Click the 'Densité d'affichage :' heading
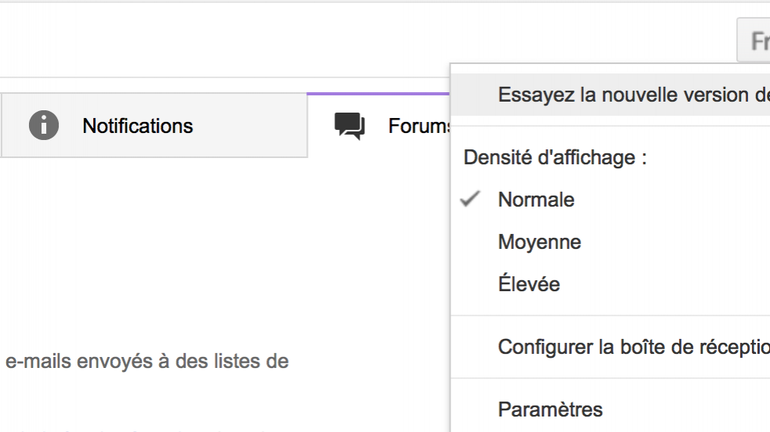Screen dimensions: 770x432 tap(554, 157)
